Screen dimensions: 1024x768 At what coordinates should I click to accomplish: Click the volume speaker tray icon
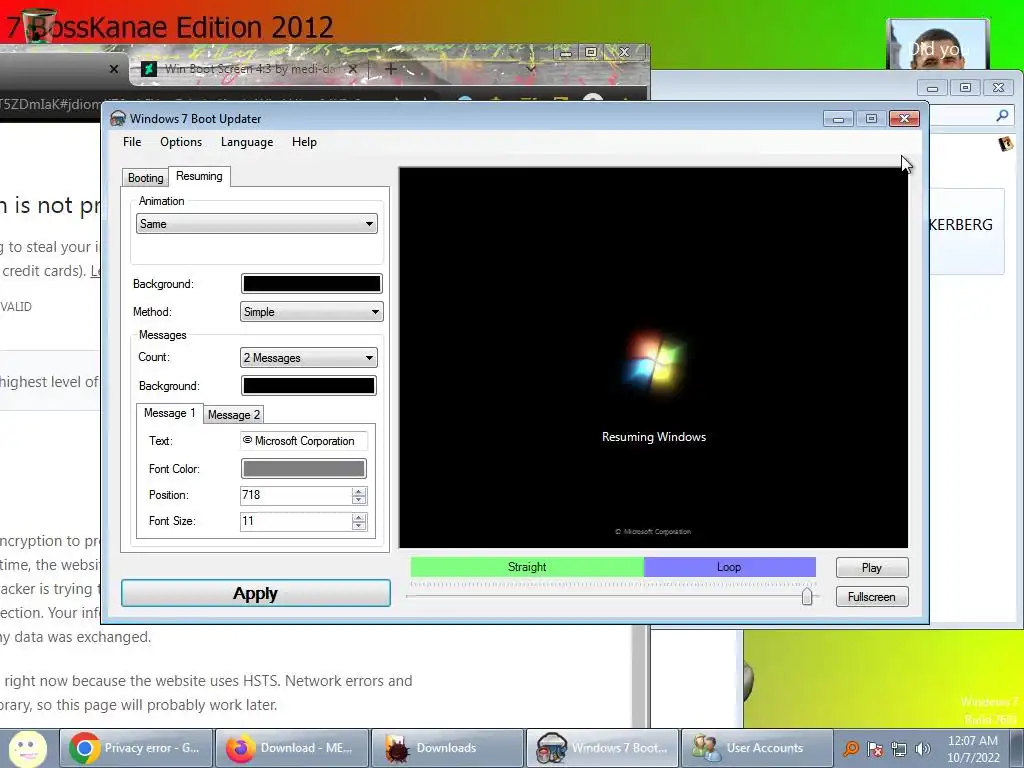(923, 749)
